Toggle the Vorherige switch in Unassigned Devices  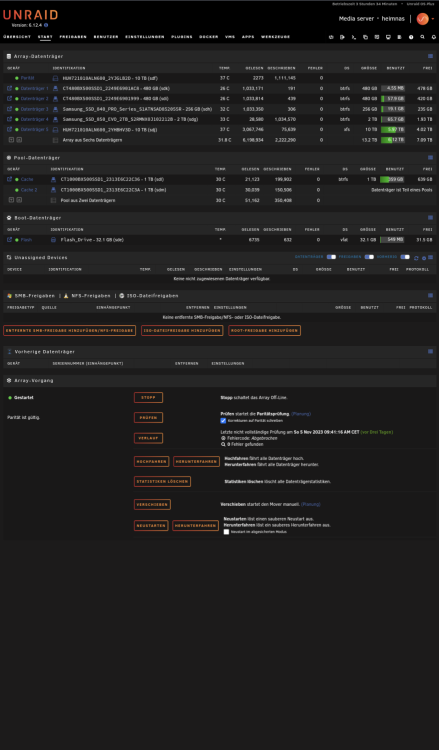(405, 257)
